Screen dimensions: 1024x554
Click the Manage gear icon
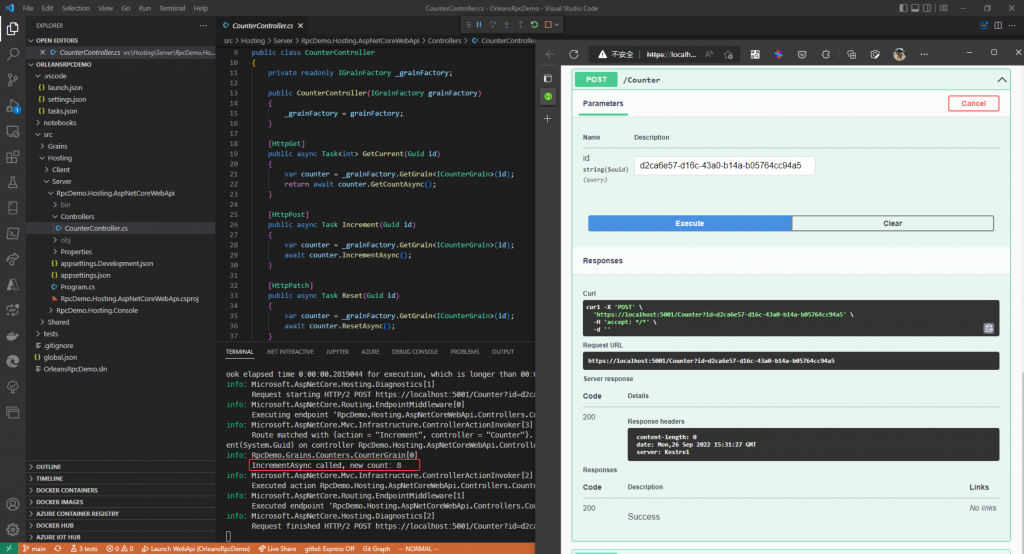click(13, 527)
